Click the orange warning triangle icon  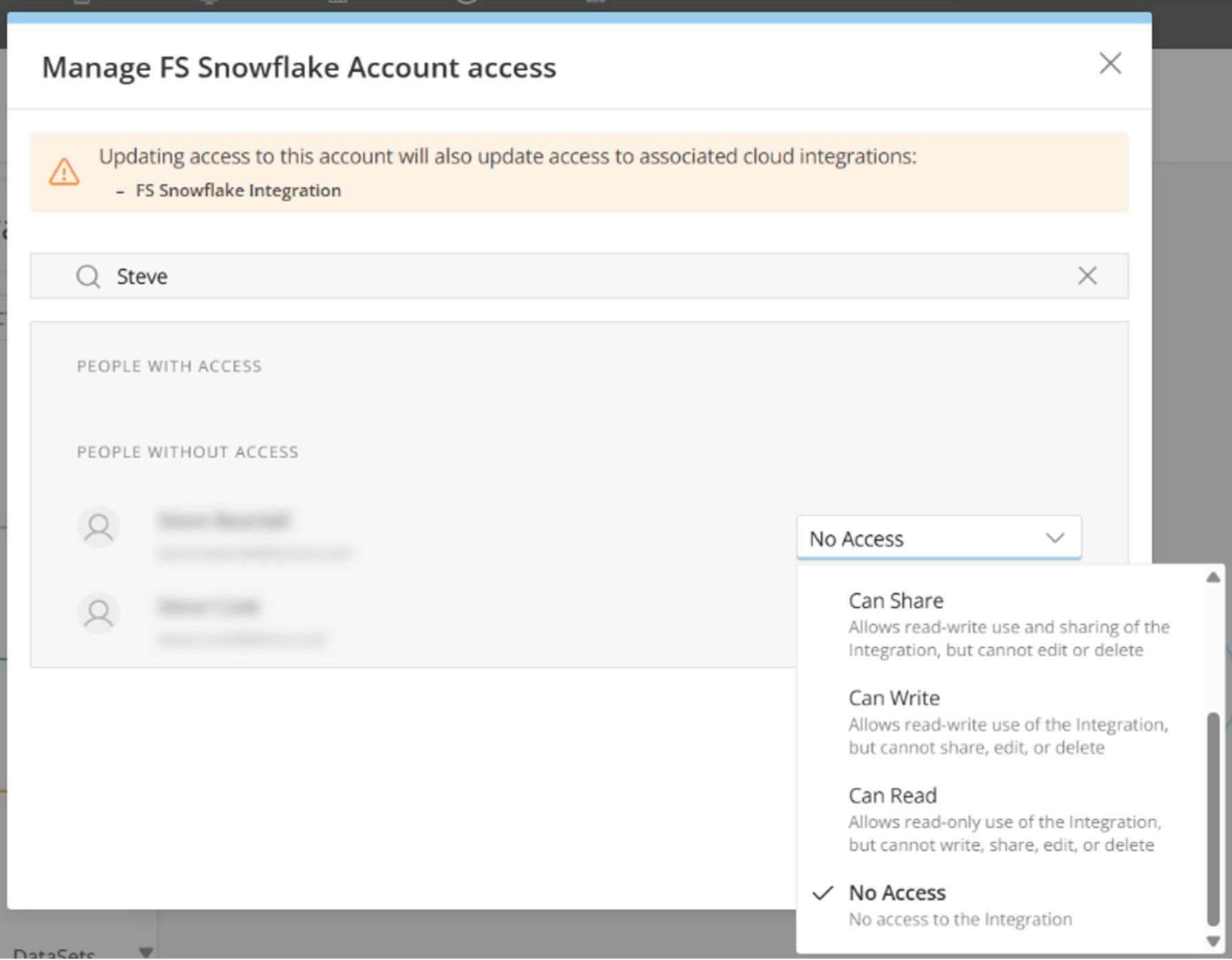(x=64, y=172)
